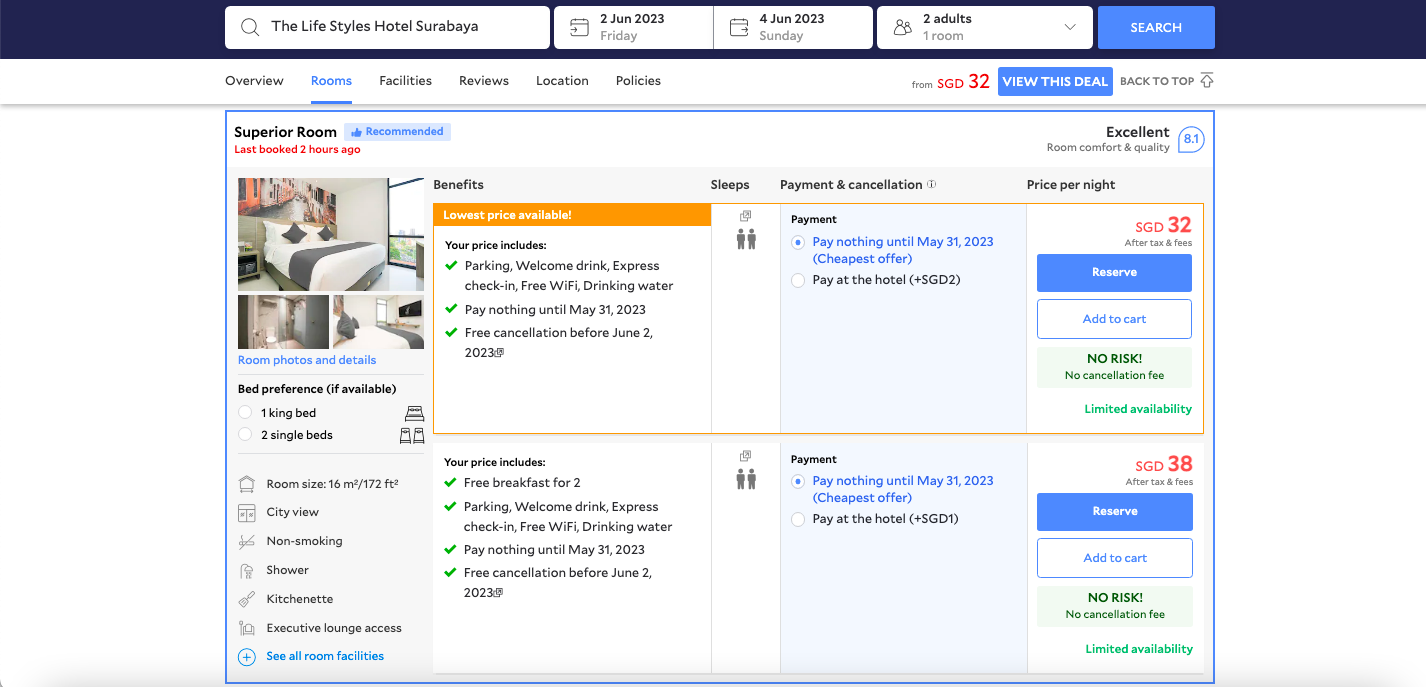1426x687 pixels.
Task: Switch to the Rooms tab
Action: pyautogui.click(x=331, y=81)
